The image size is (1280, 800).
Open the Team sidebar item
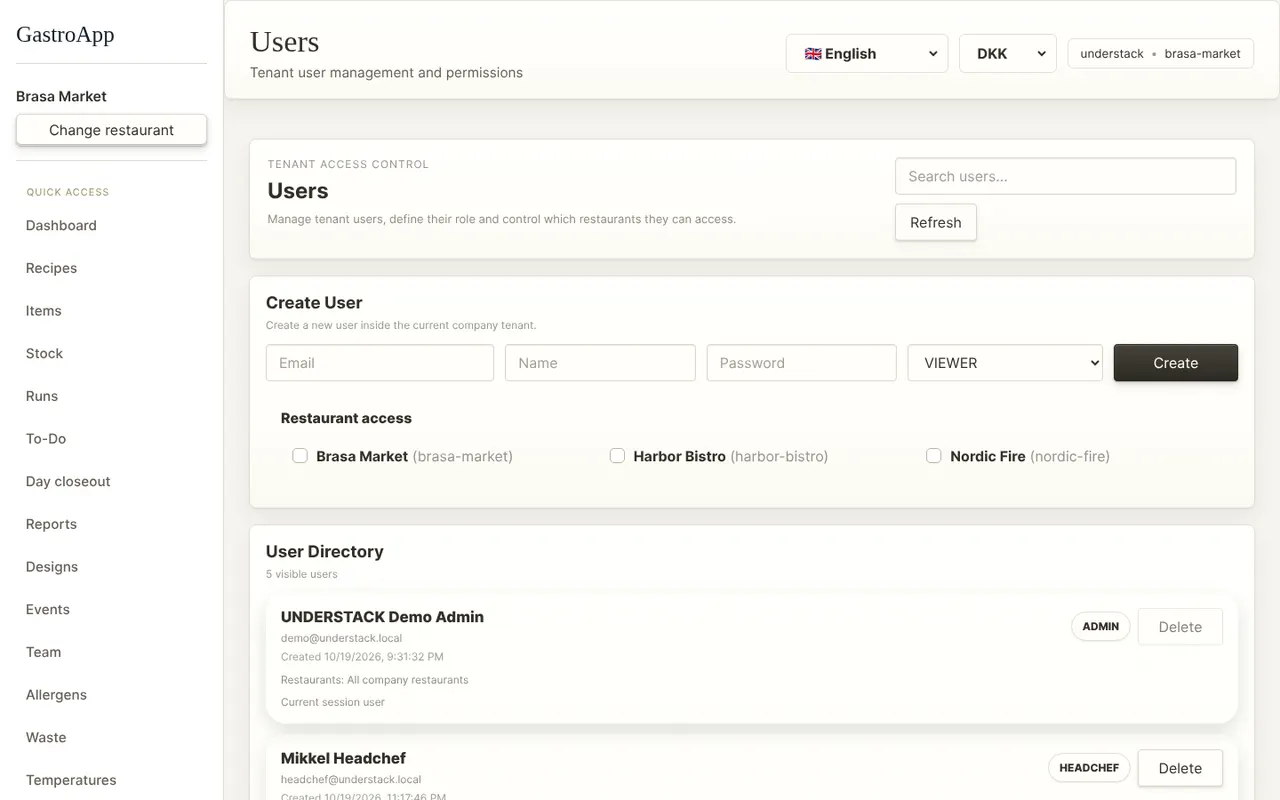pos(43,652)
